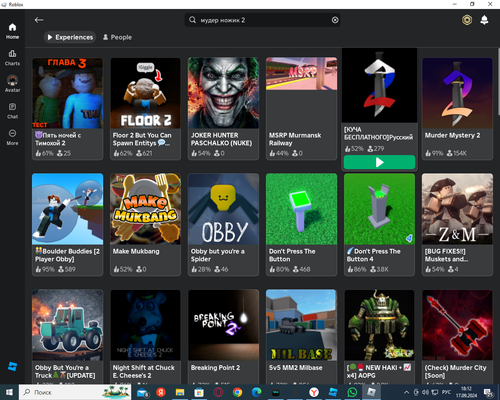500x400 pixels.
Task: Open Yandex Browser from taskbar
Action: (x=314, y=392)
